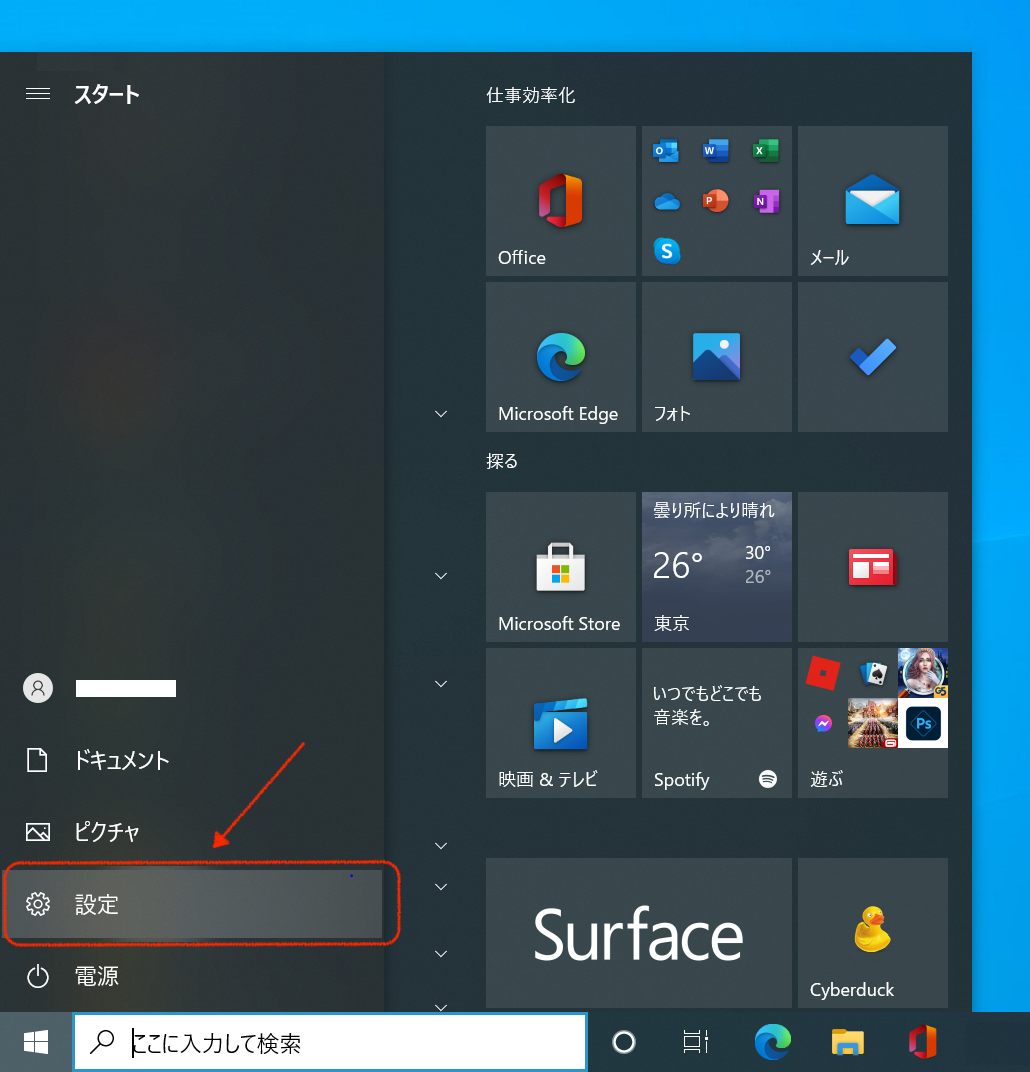Click the OneNote icon in the apps folder tile
Image resolution: width=1030 pixels, height=1072 pixels.
766,202
